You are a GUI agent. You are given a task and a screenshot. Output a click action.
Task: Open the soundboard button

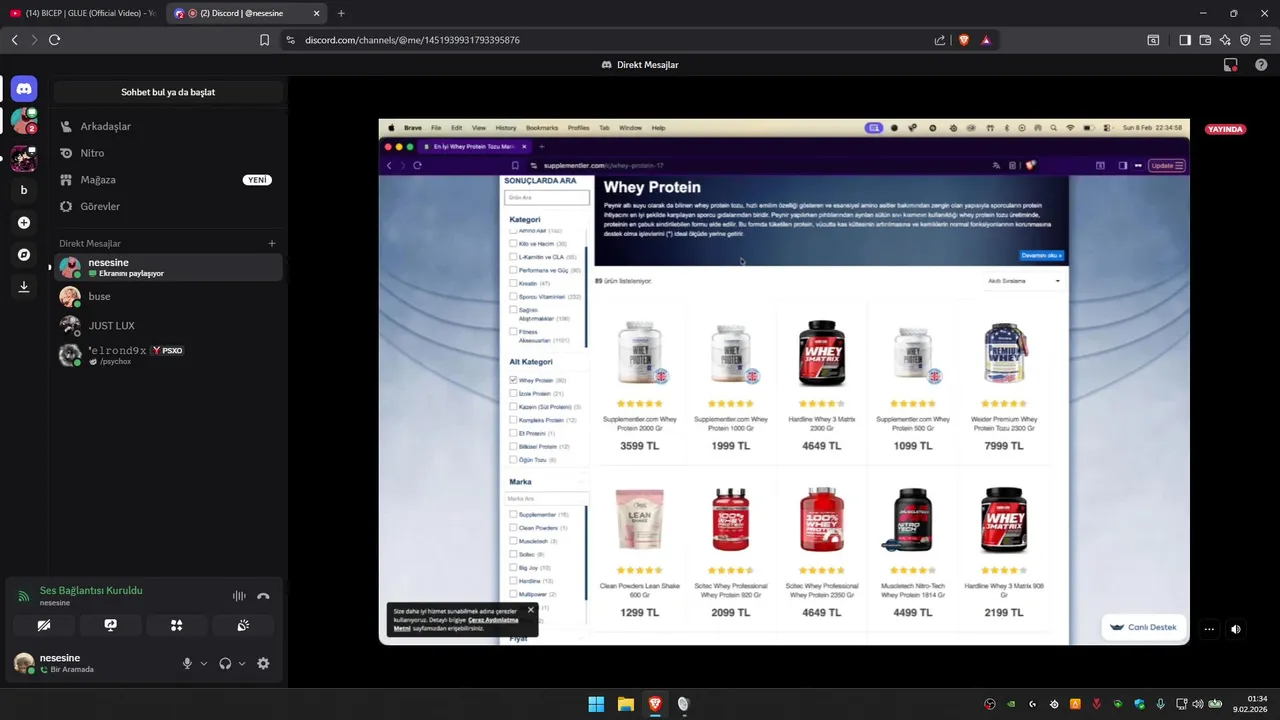243,625
